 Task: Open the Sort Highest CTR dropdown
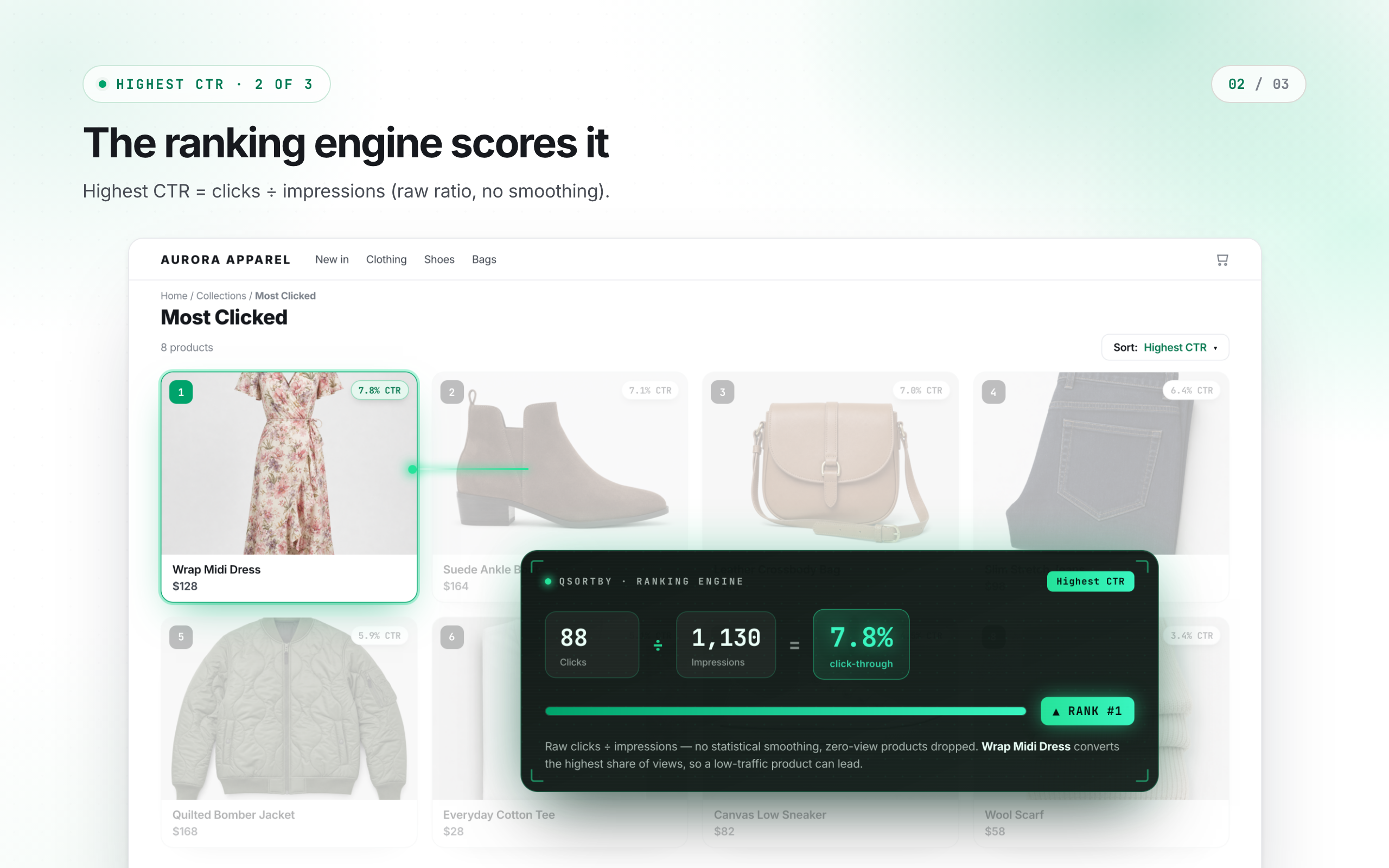[x=1164, y=347]
